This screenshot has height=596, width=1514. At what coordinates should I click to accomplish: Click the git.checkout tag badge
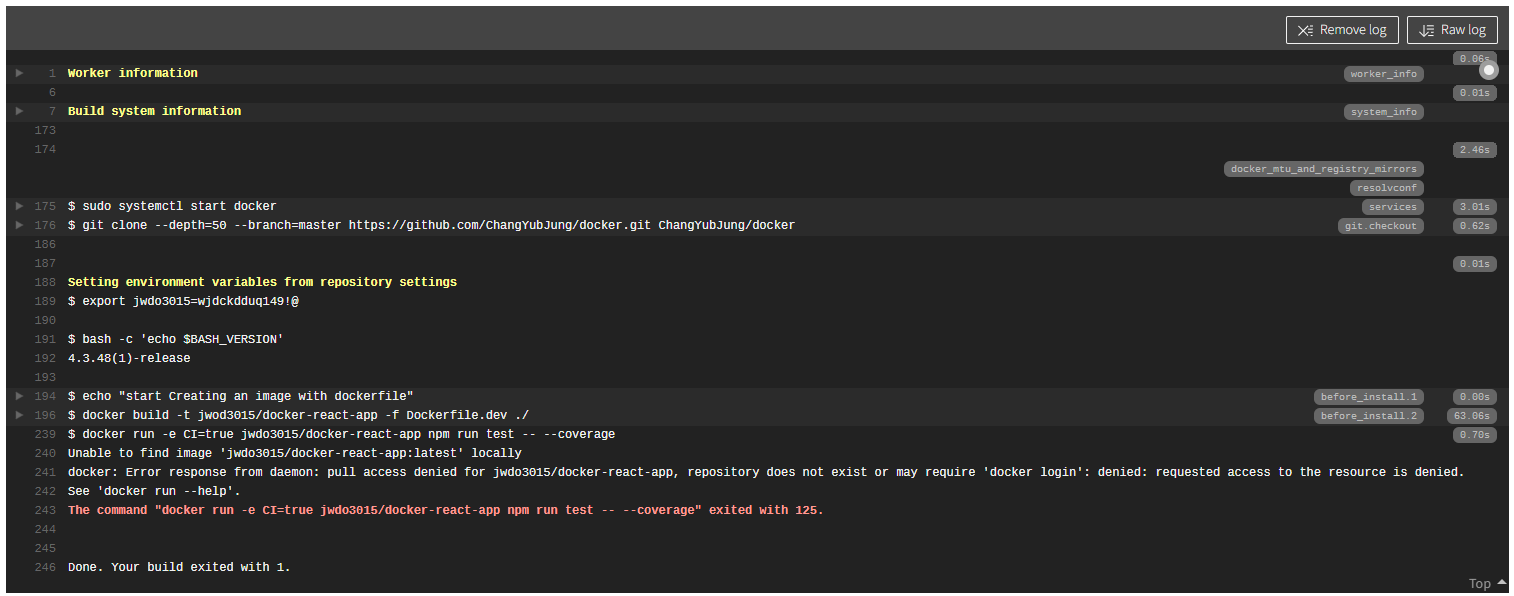click(x=1380, y=226)
